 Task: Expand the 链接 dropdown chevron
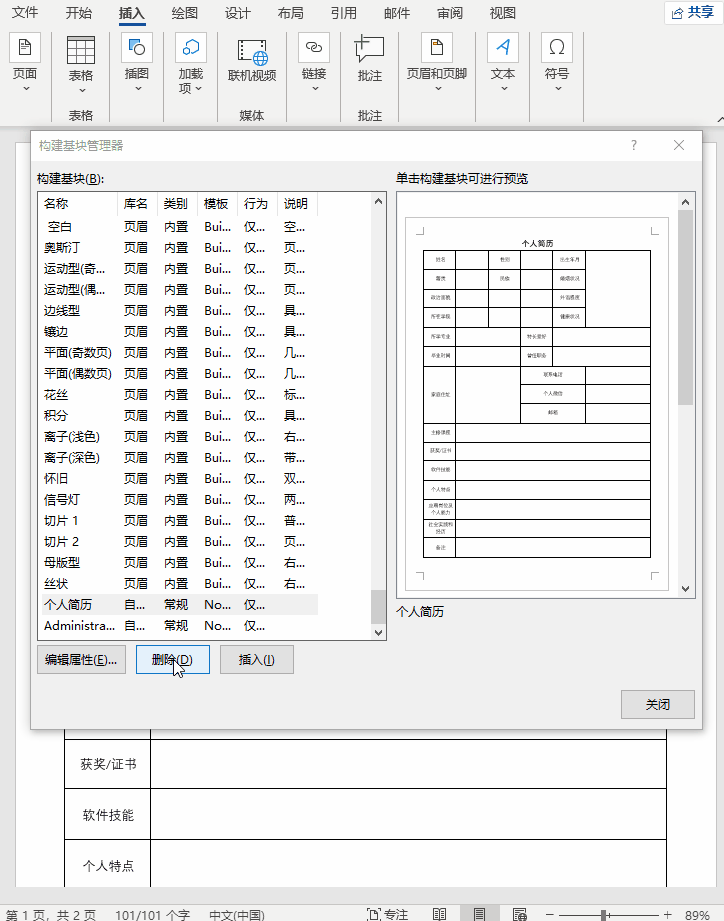[315, 89]
